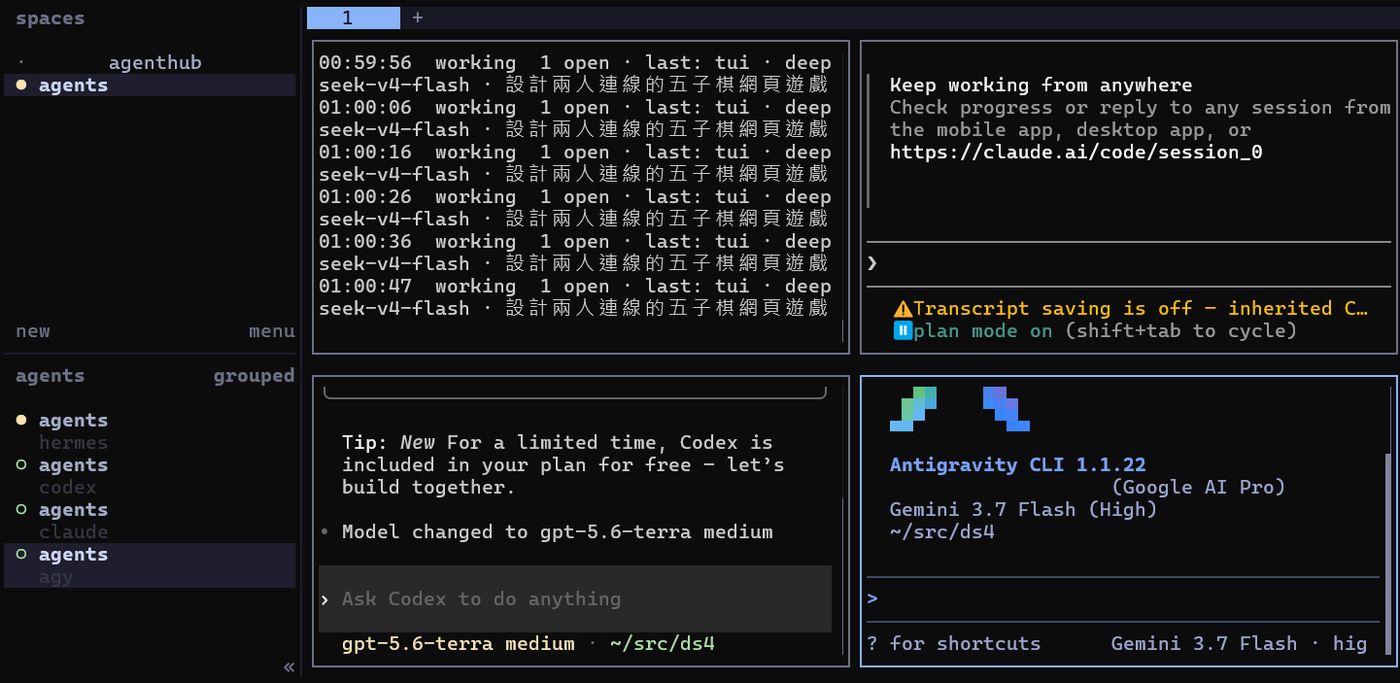Focus the Antigravity CLI prompt input
The height and width of the screenshot is (683, 1400).
pyautogui.click(x=1125, y=598)
